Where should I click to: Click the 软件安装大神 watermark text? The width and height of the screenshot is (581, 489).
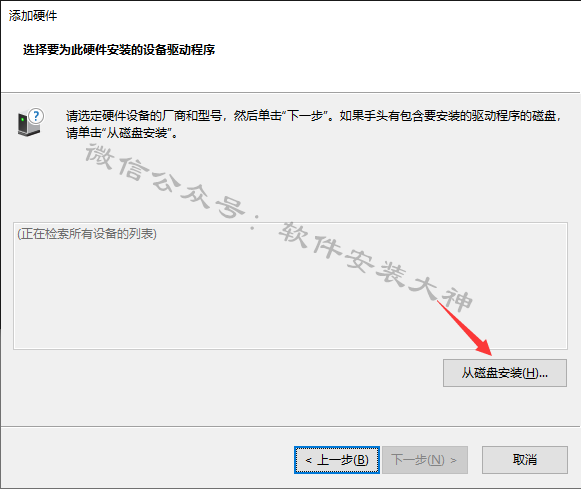[375, 267]
